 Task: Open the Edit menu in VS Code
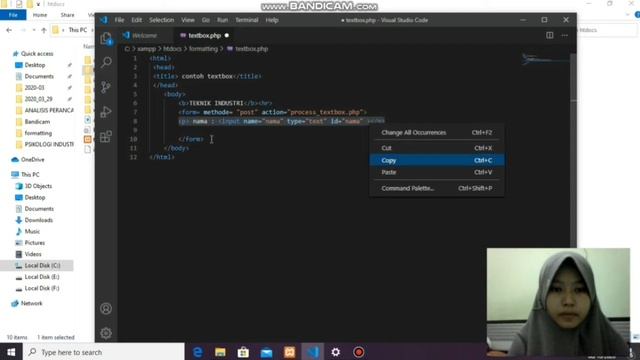pyautogui.click(x=136, y=20)
